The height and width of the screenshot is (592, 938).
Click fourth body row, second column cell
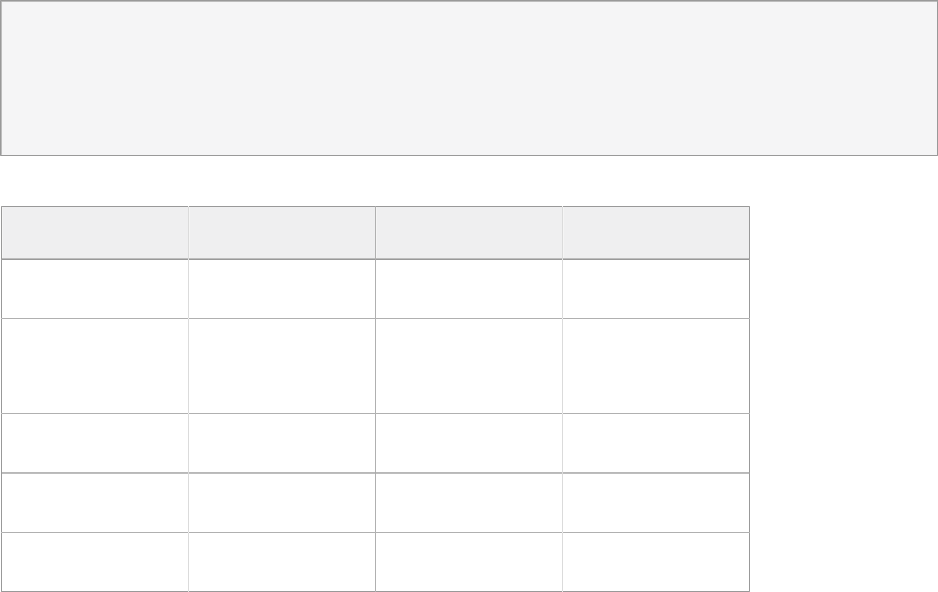282,503
